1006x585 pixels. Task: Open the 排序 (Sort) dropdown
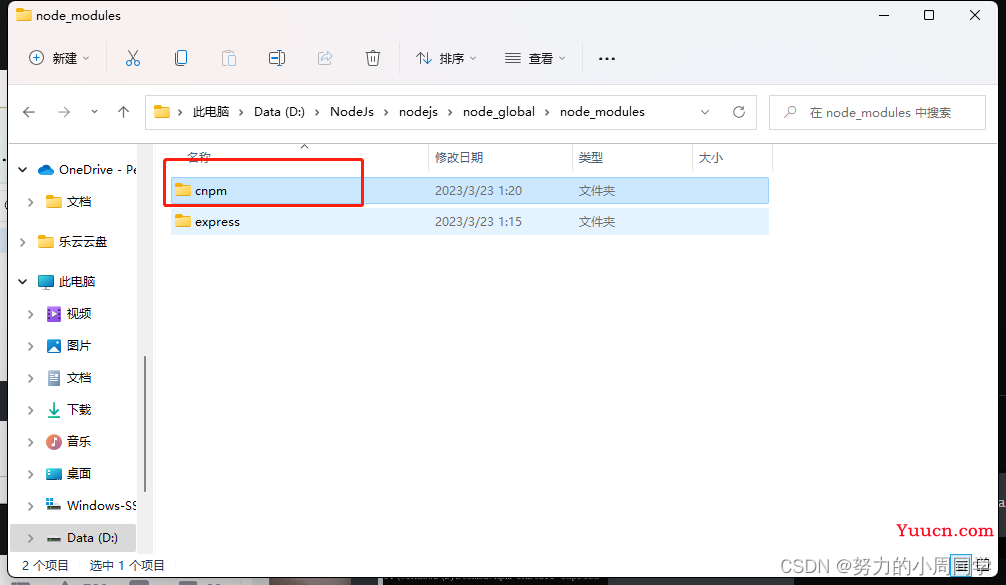point(446,58)
